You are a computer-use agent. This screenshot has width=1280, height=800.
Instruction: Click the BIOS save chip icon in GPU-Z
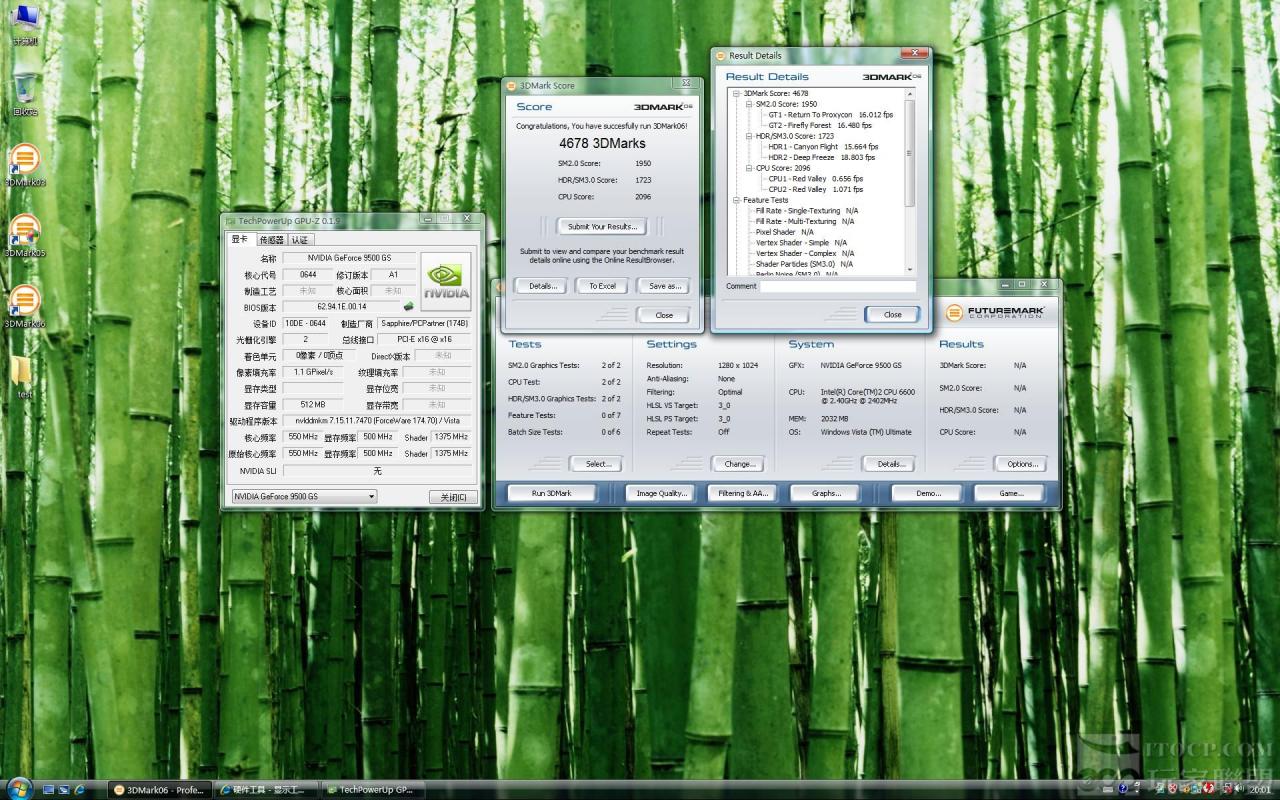coord(408,306)
